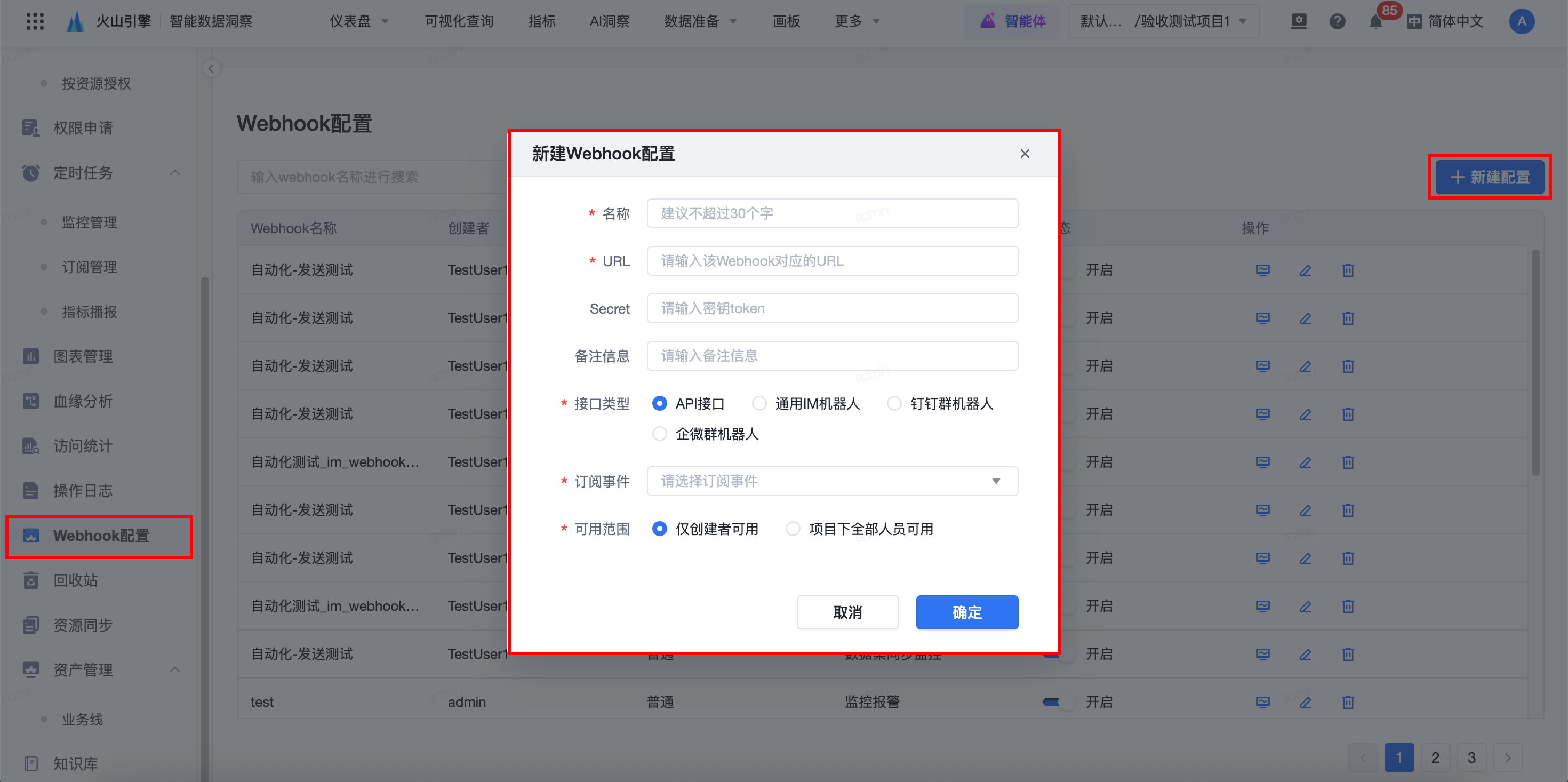Click the apps grid icon in the header
This screenshot has height=782, width=1568.
point(35,22)
